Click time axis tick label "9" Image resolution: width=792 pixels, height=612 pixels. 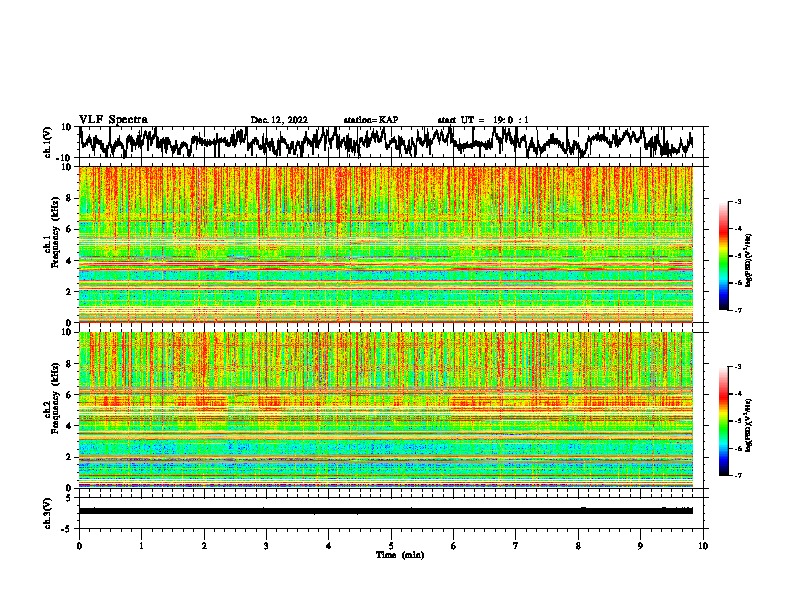[640, 546]
